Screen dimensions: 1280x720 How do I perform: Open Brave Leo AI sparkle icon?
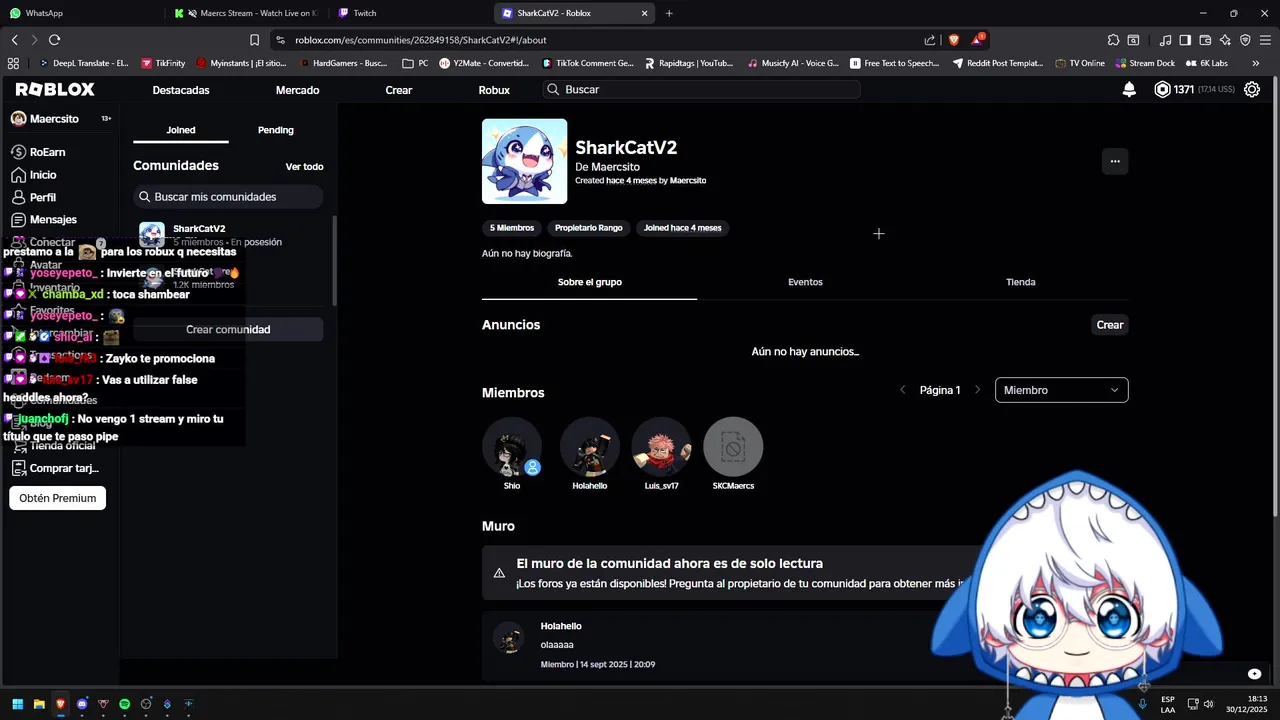tap(1225, 40)
